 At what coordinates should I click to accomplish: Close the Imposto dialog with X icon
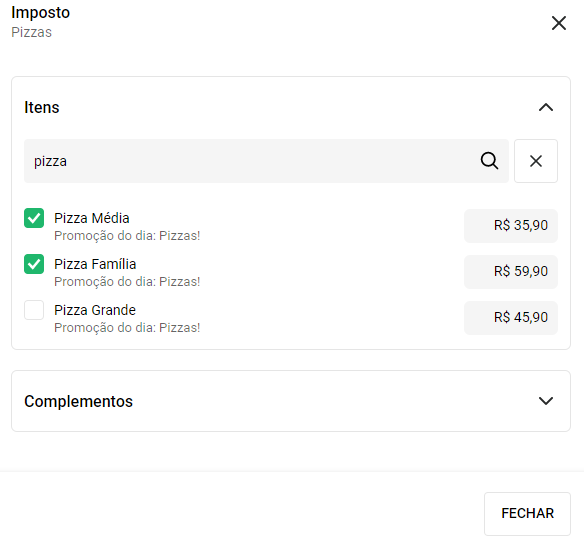(x=559, y=23)
